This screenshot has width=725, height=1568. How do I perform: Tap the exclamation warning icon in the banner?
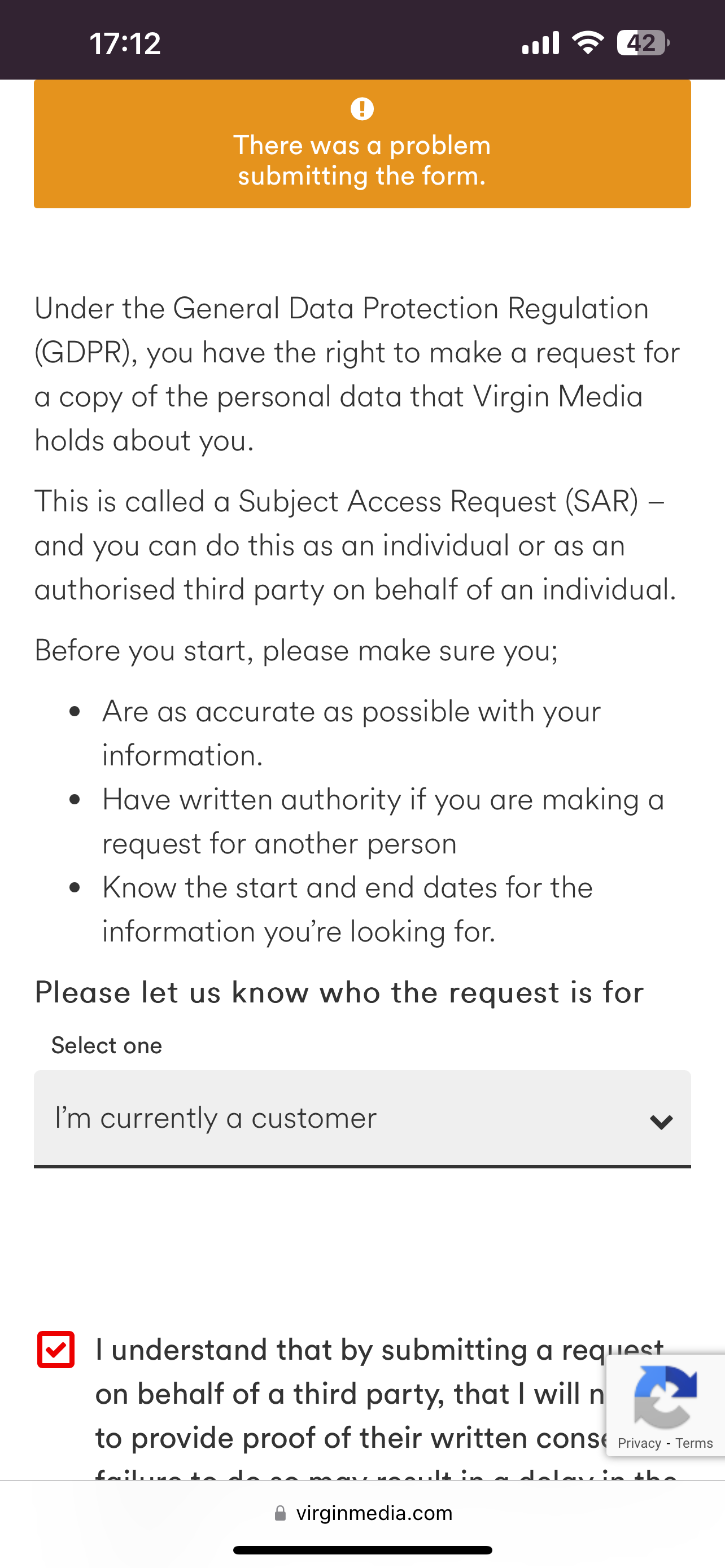[x=362, y=109]
